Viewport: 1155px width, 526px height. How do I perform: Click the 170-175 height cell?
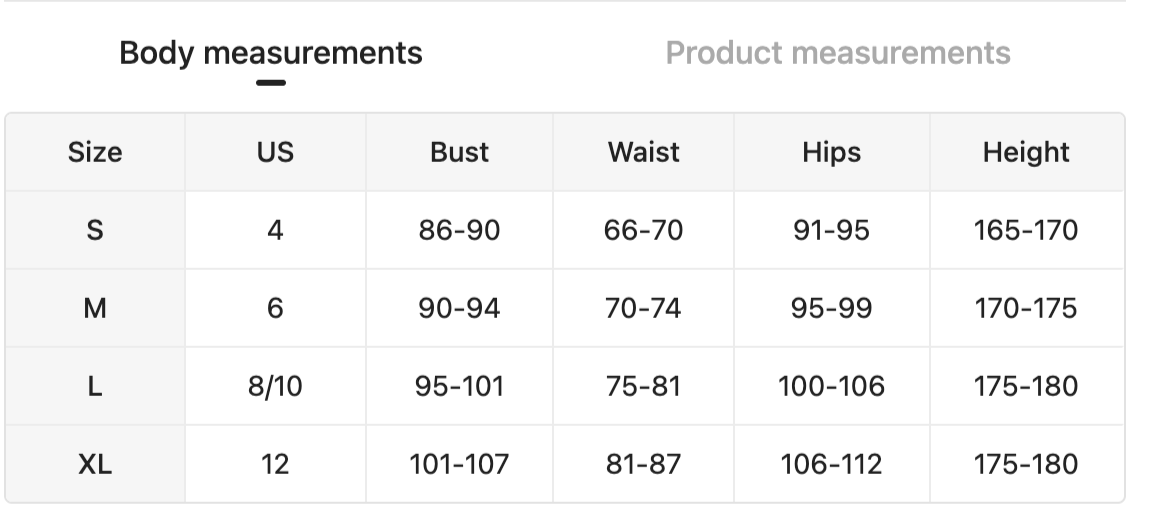[1026, 308]
